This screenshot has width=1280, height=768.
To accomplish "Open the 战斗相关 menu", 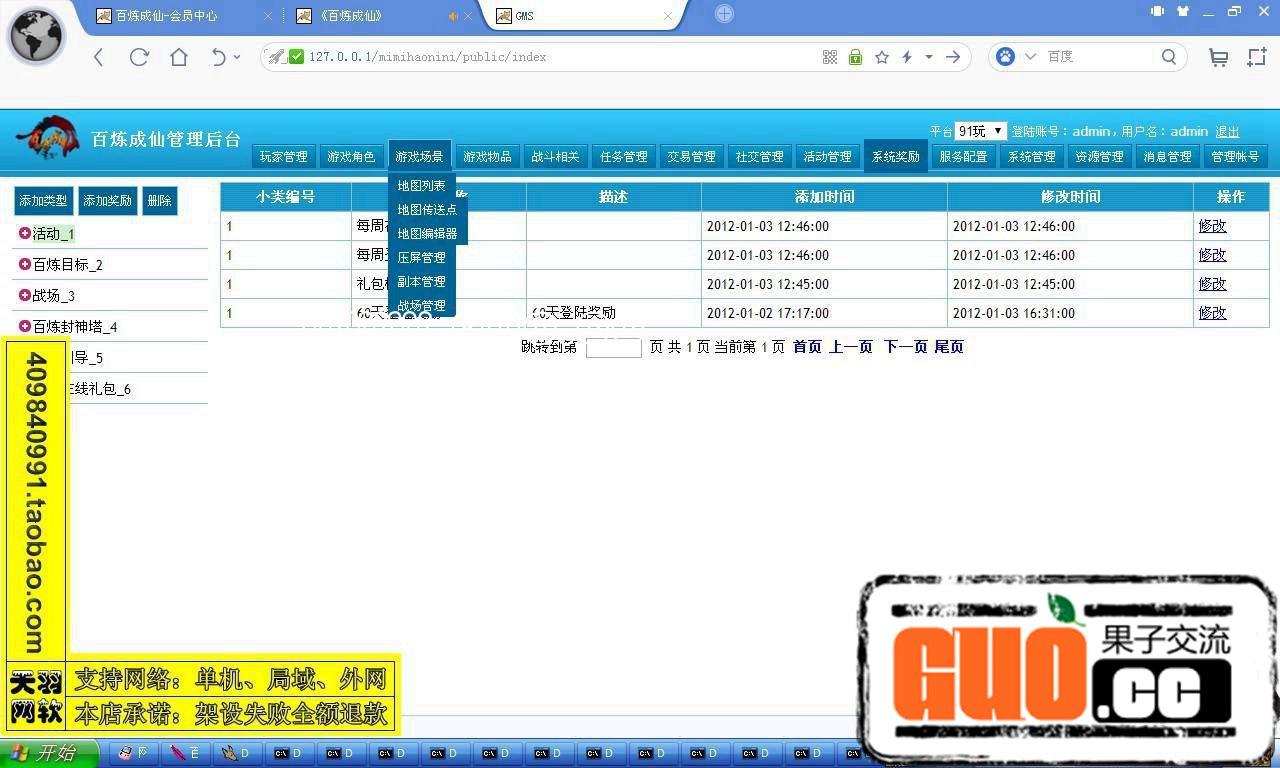I will 555,156.
